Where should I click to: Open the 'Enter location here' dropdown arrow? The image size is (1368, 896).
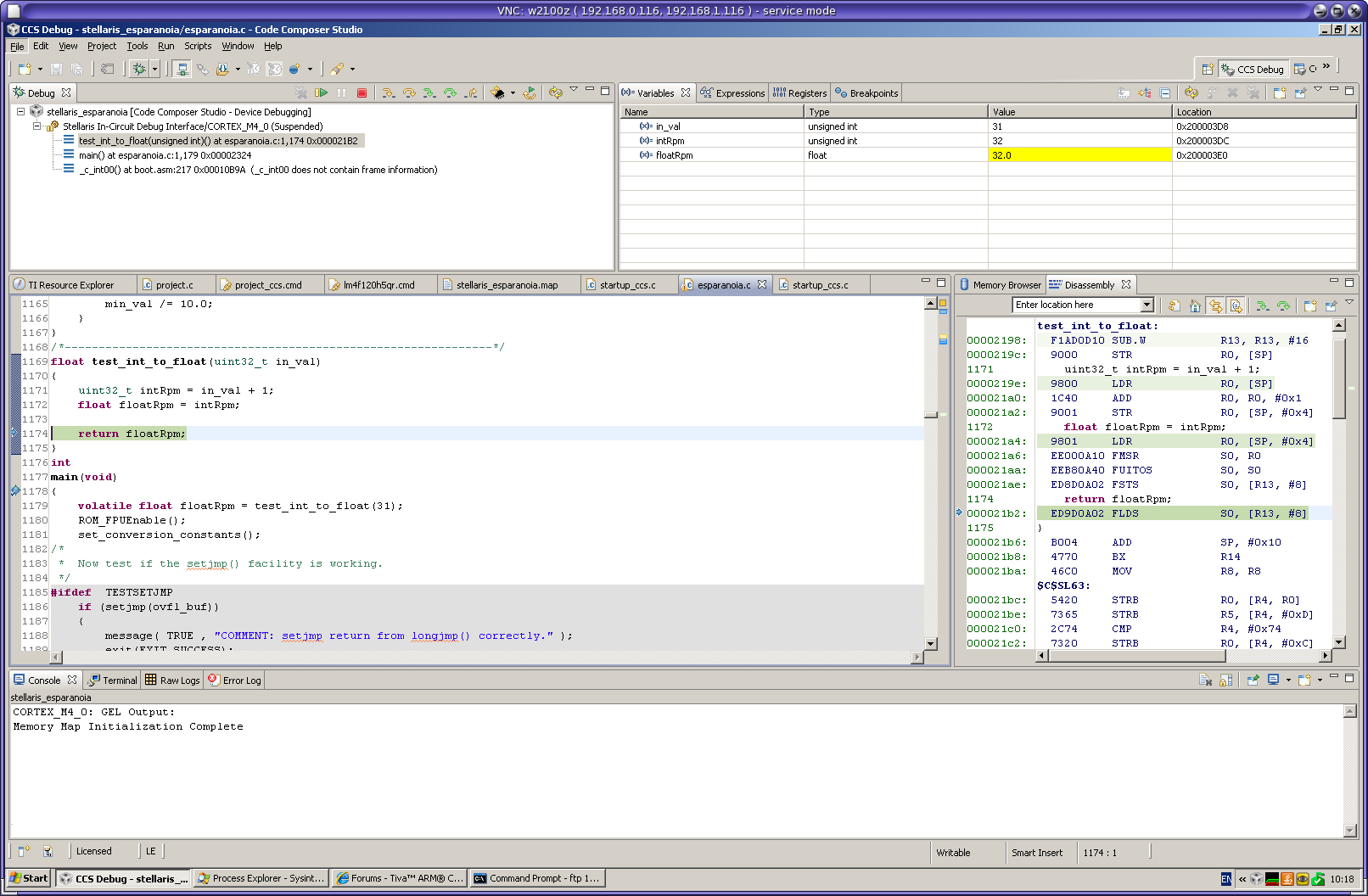1147,305
